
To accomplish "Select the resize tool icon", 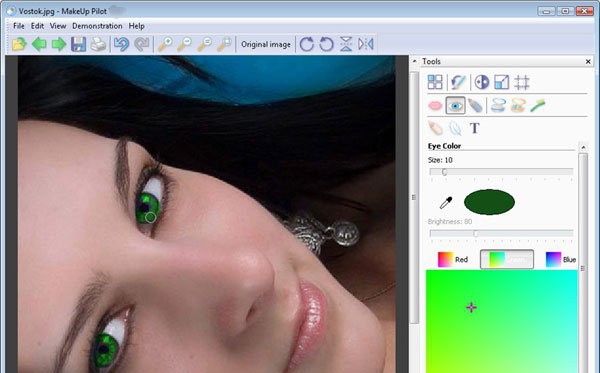I will [x=502, y=82].
